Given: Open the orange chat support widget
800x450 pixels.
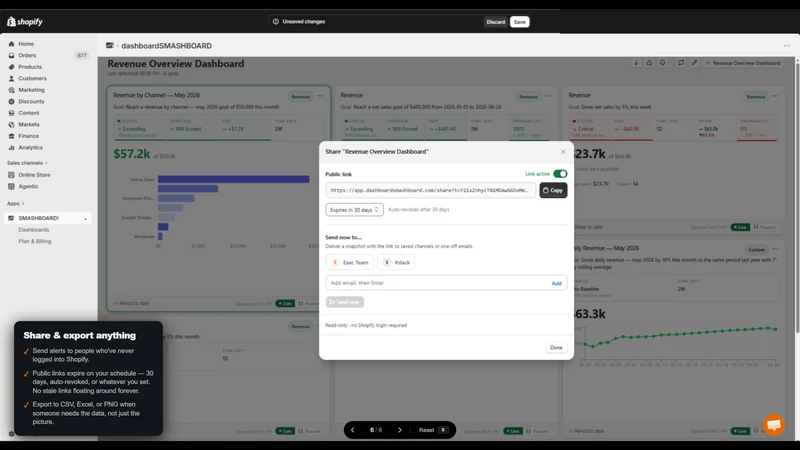Looking at the screenshot, I should [774, 424].
